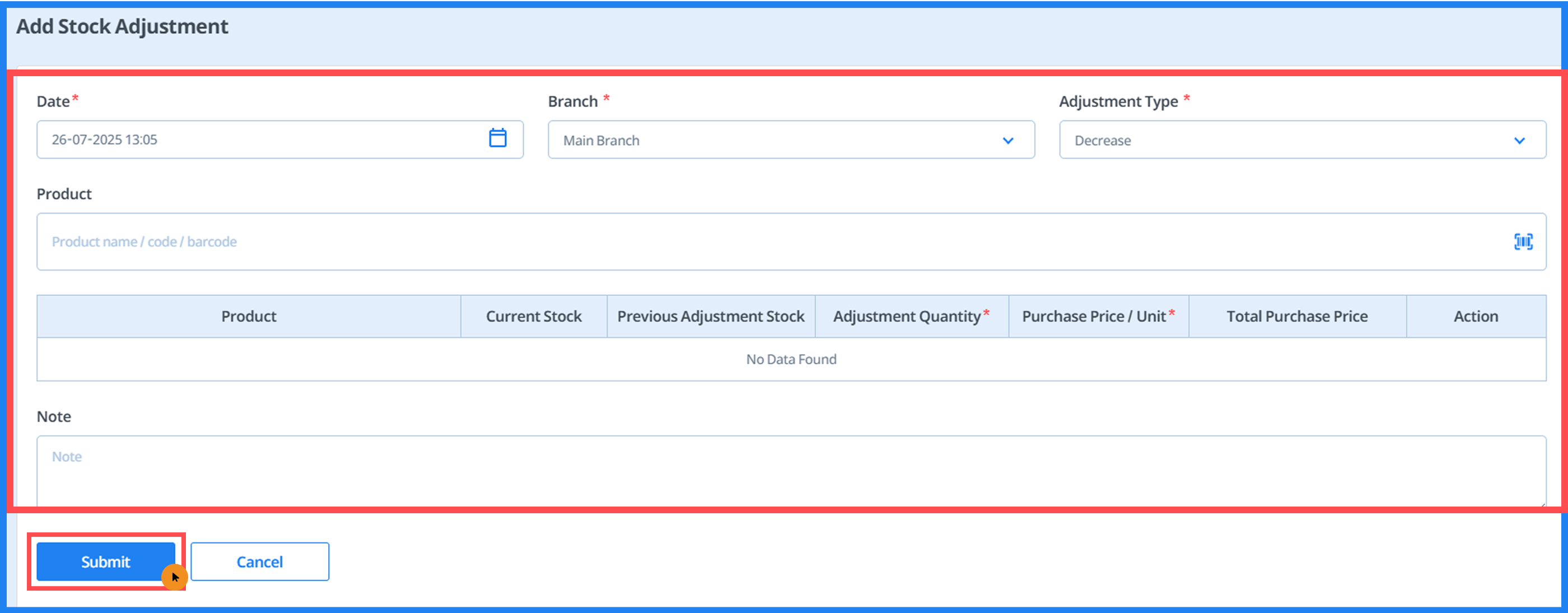This screenshot has width=1568, height=613.
Task: Click the Current Stock column header
Action: coord(533,316)
